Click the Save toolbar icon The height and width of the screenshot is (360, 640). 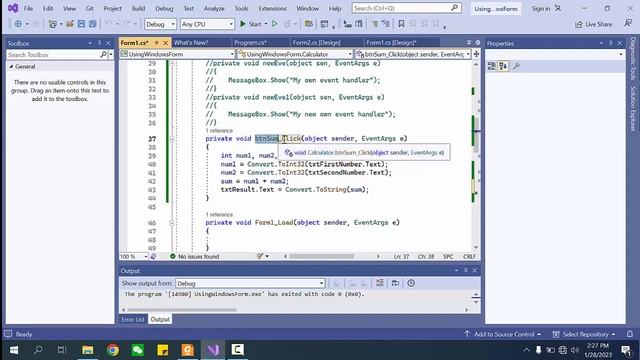click(x=81, y=24)
